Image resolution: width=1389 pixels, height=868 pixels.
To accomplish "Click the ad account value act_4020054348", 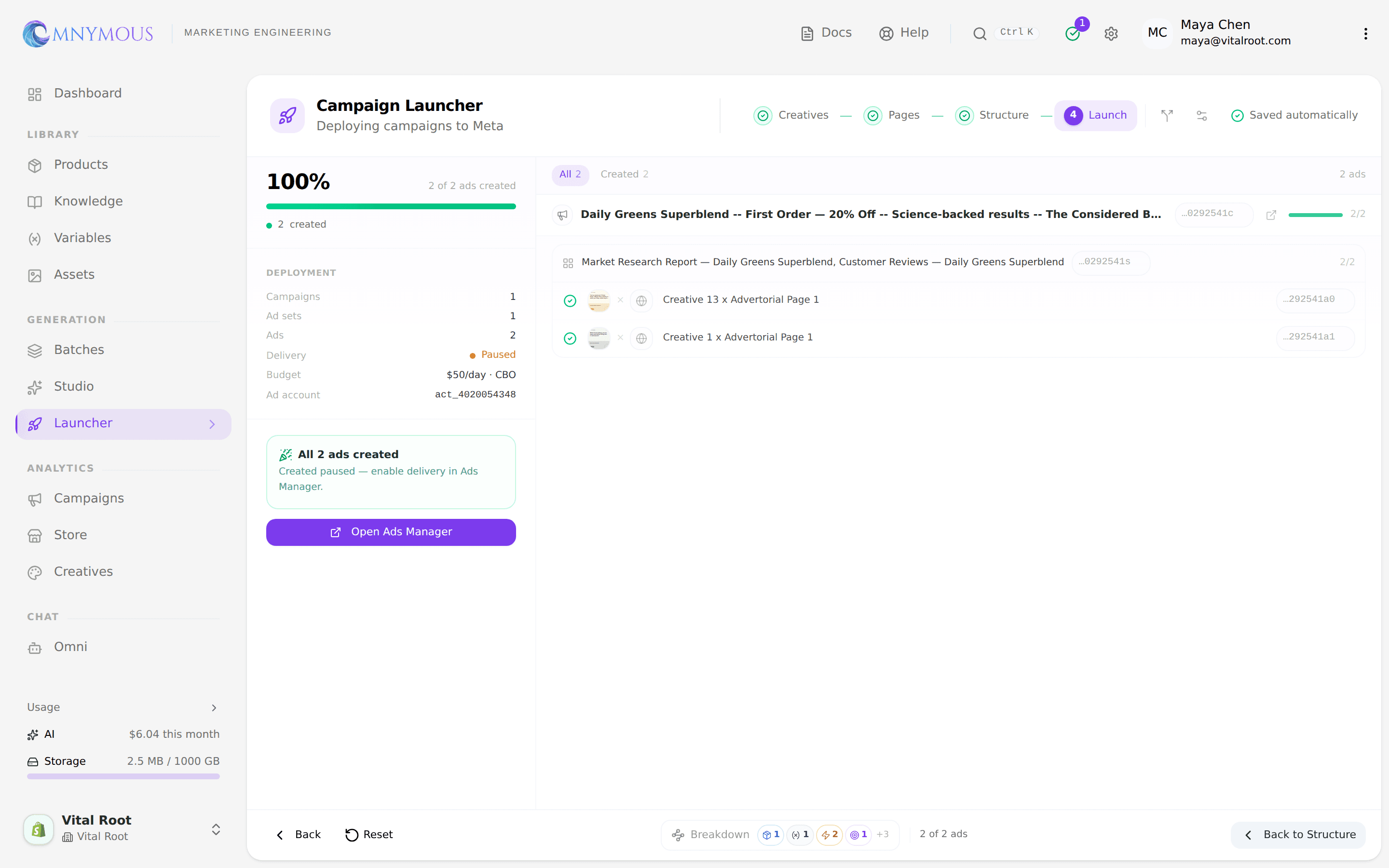I will [x=475, y=394].
